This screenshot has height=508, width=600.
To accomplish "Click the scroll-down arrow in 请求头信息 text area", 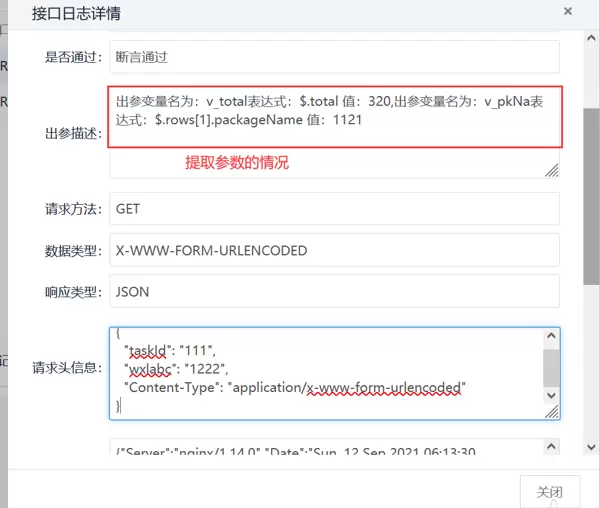I will [551, 396].
